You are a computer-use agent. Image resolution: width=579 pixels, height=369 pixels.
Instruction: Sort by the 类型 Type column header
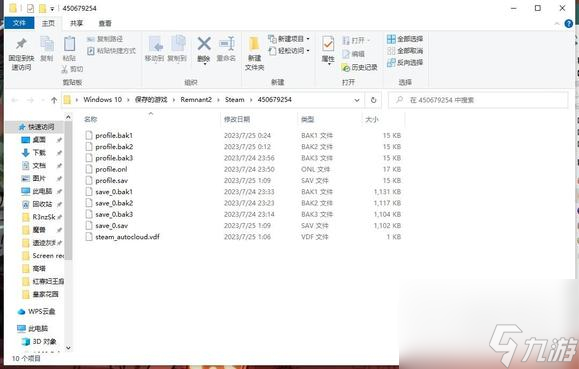coord(307,119)
